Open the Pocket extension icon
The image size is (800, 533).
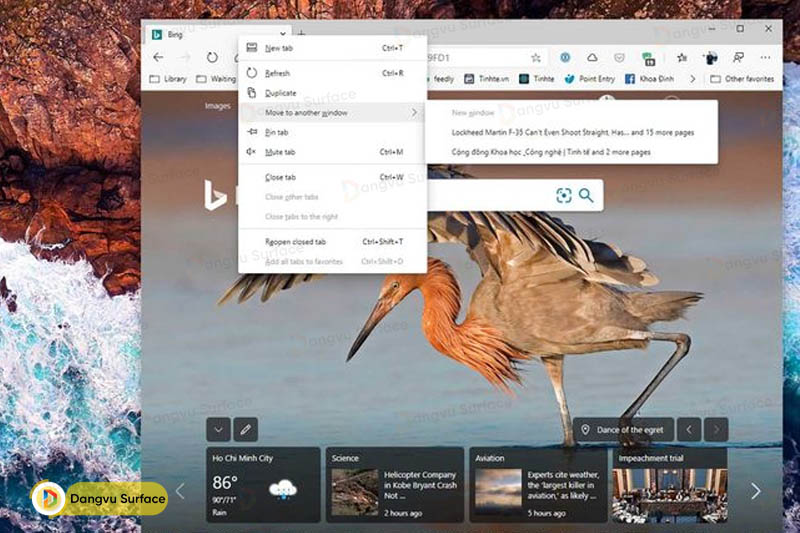(619, 58)
